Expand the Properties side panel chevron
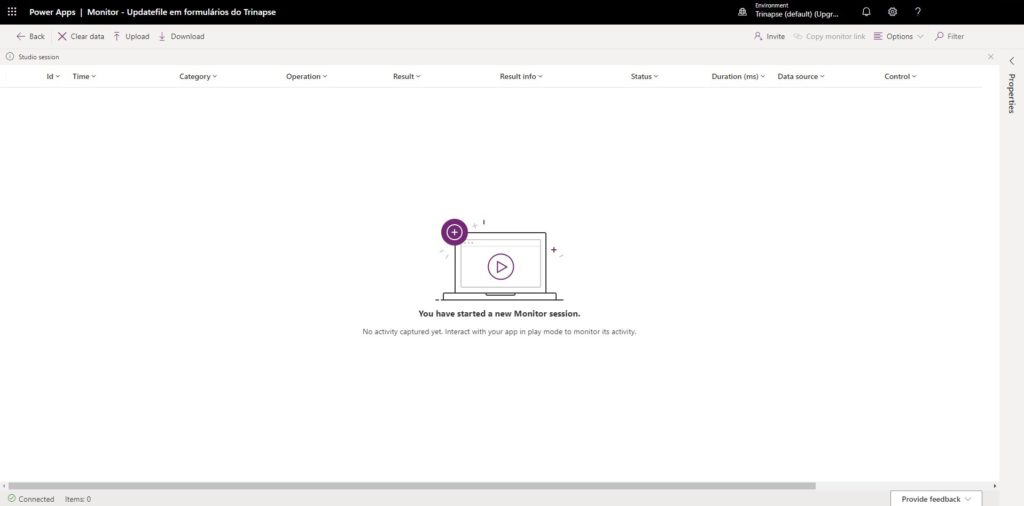The width and height of the screenshot is (1024, 506). coord(1012,61)
